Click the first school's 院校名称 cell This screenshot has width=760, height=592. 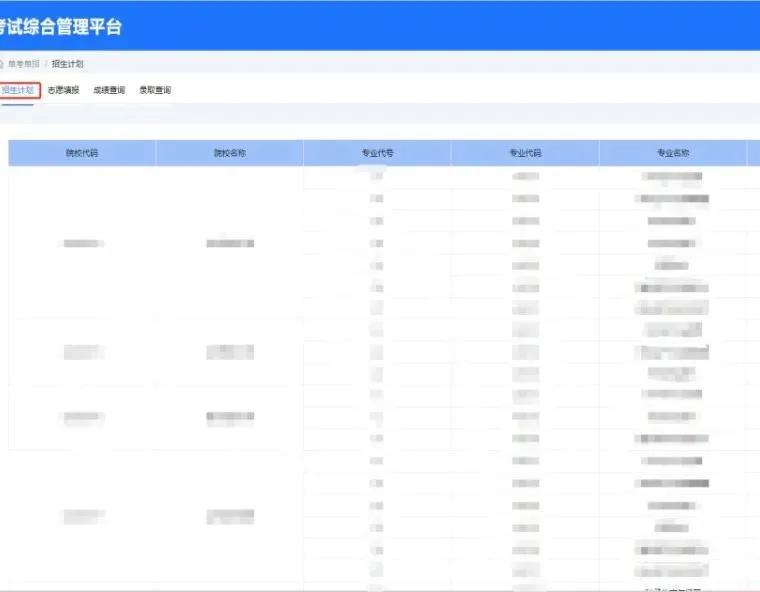pyautogui.click(x=230, y=243)
